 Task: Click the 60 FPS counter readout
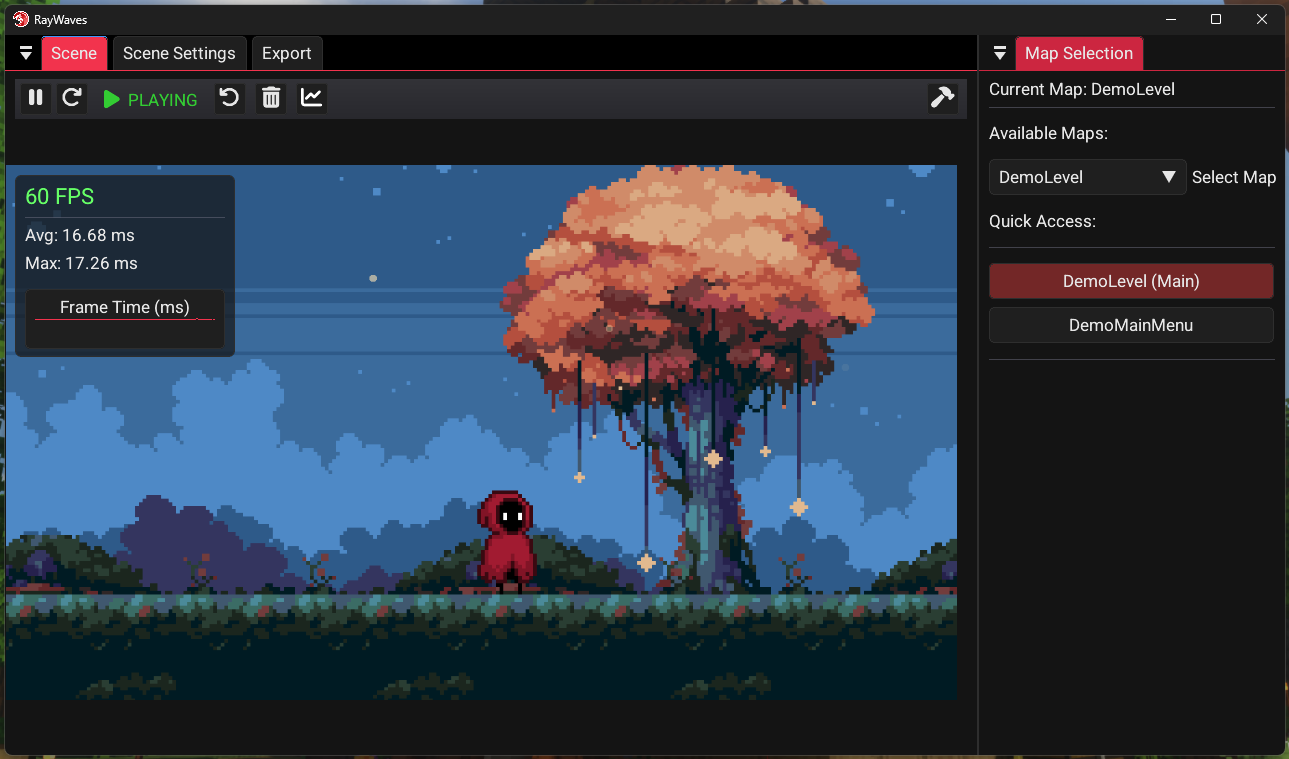[x=60, y=197]
